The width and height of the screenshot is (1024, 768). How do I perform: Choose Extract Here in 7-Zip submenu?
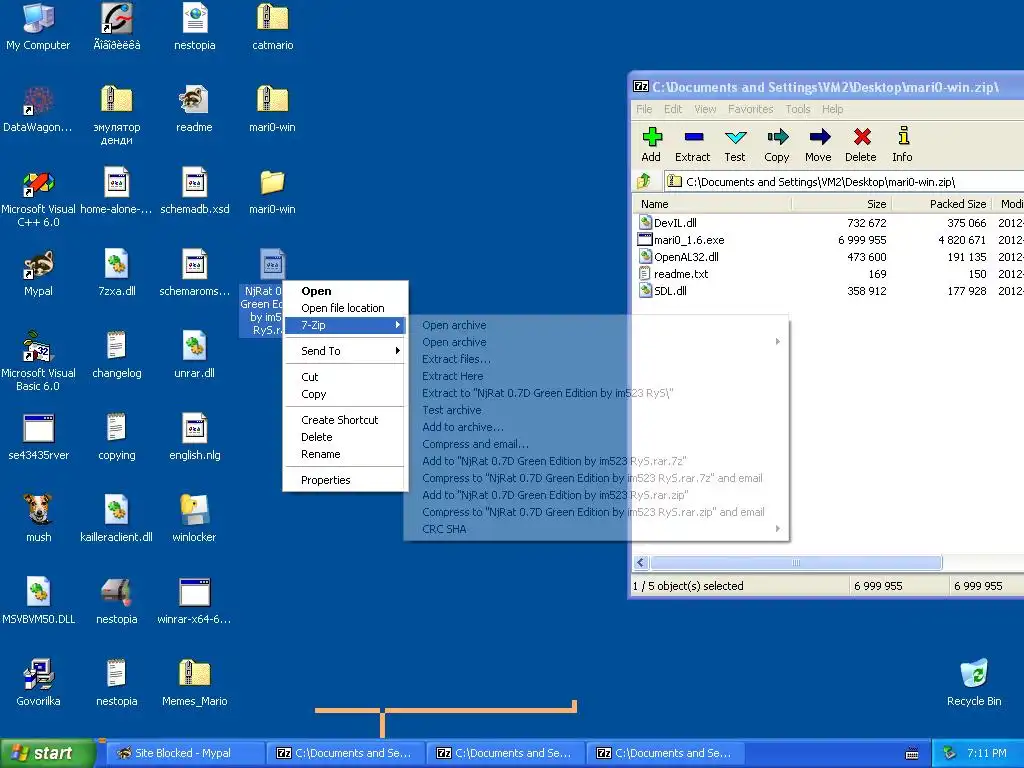pyautogui.click(x=596, y=376)
